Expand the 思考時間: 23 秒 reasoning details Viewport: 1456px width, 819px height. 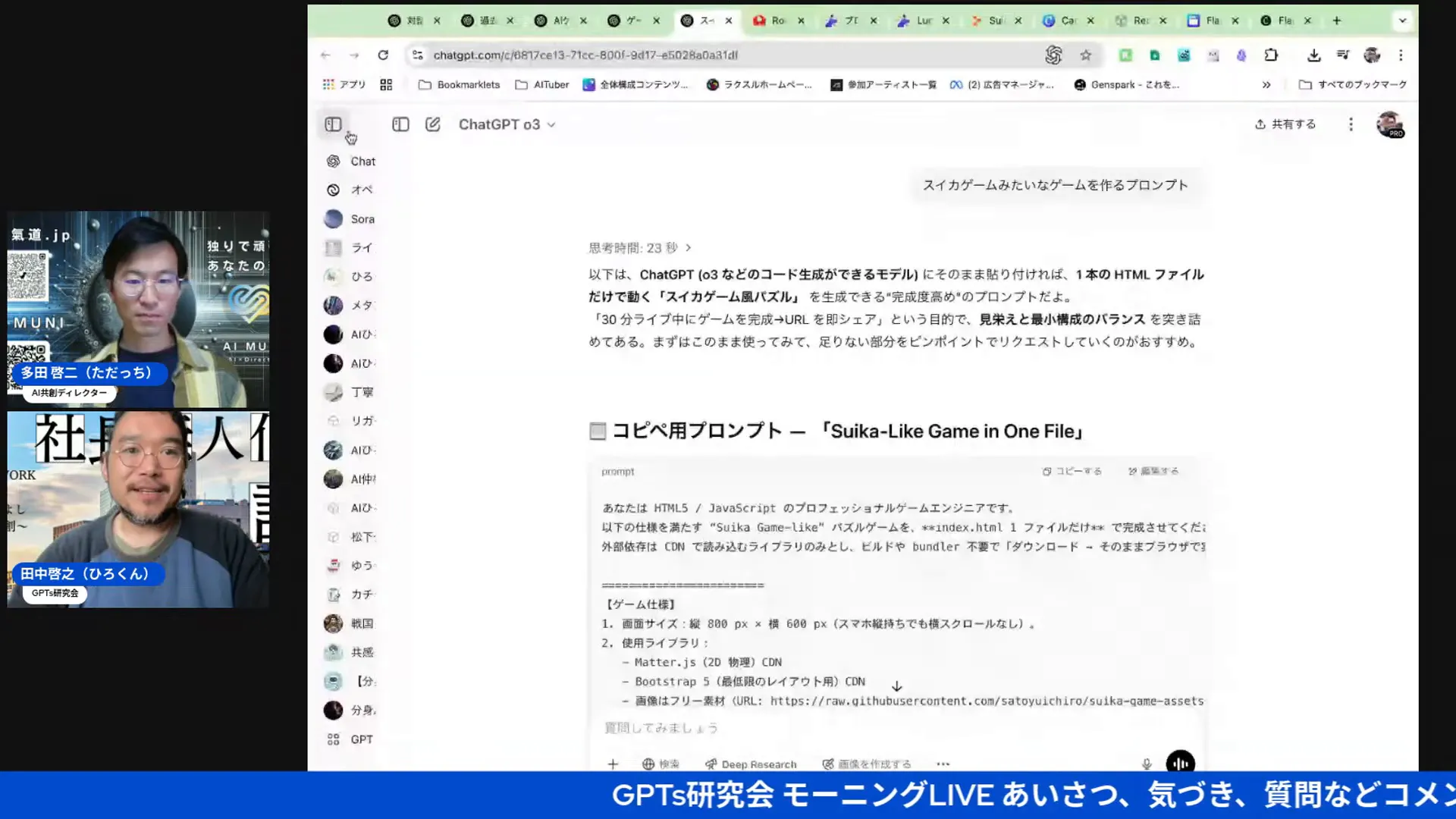(640, 248)
